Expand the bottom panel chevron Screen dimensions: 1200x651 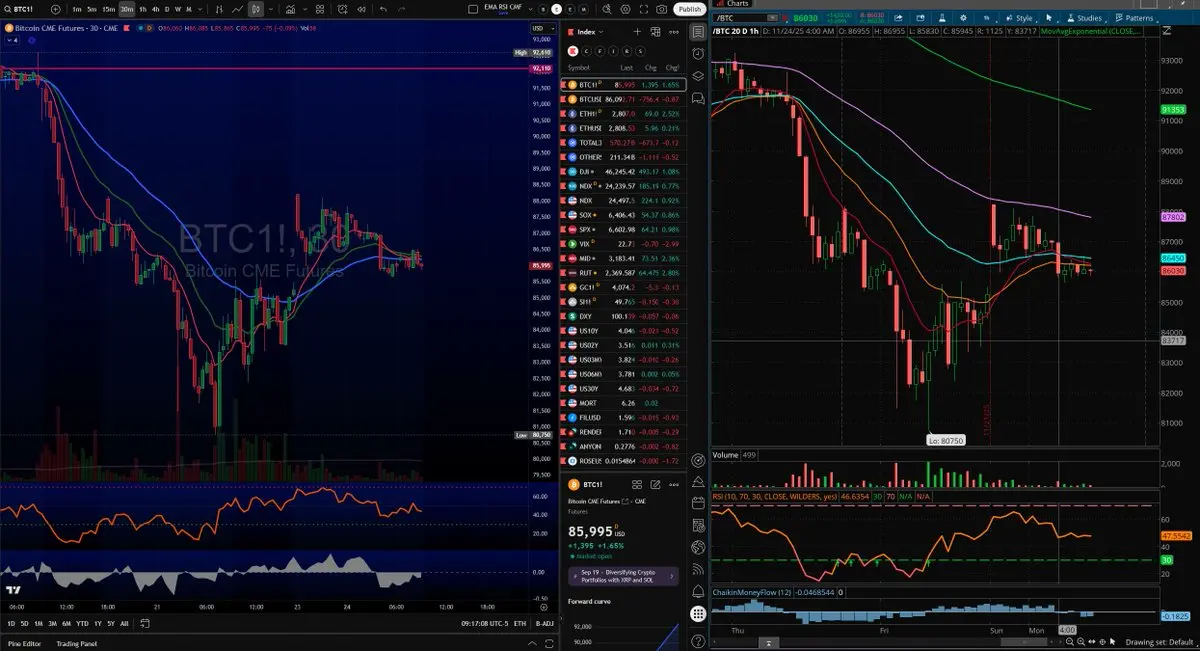[x=532, y=644]
